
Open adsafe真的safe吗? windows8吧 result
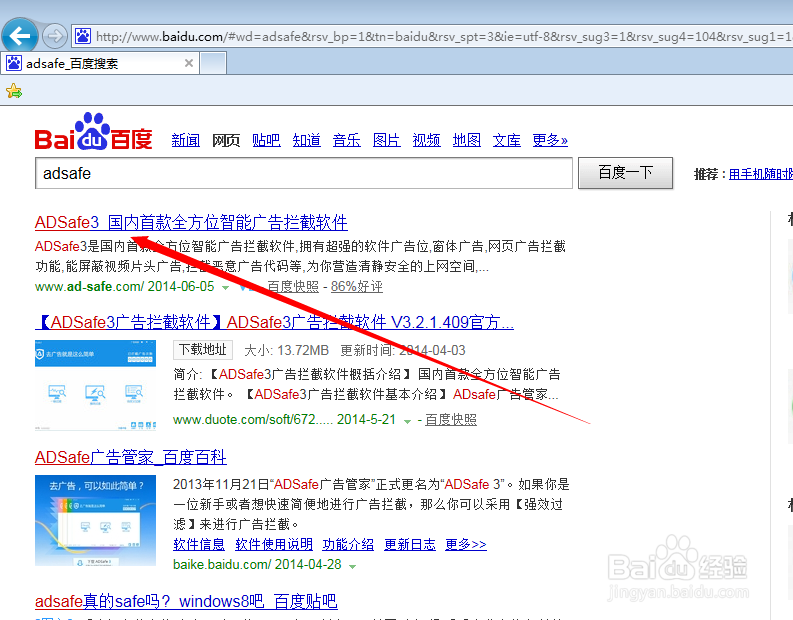tap(186, 601)
